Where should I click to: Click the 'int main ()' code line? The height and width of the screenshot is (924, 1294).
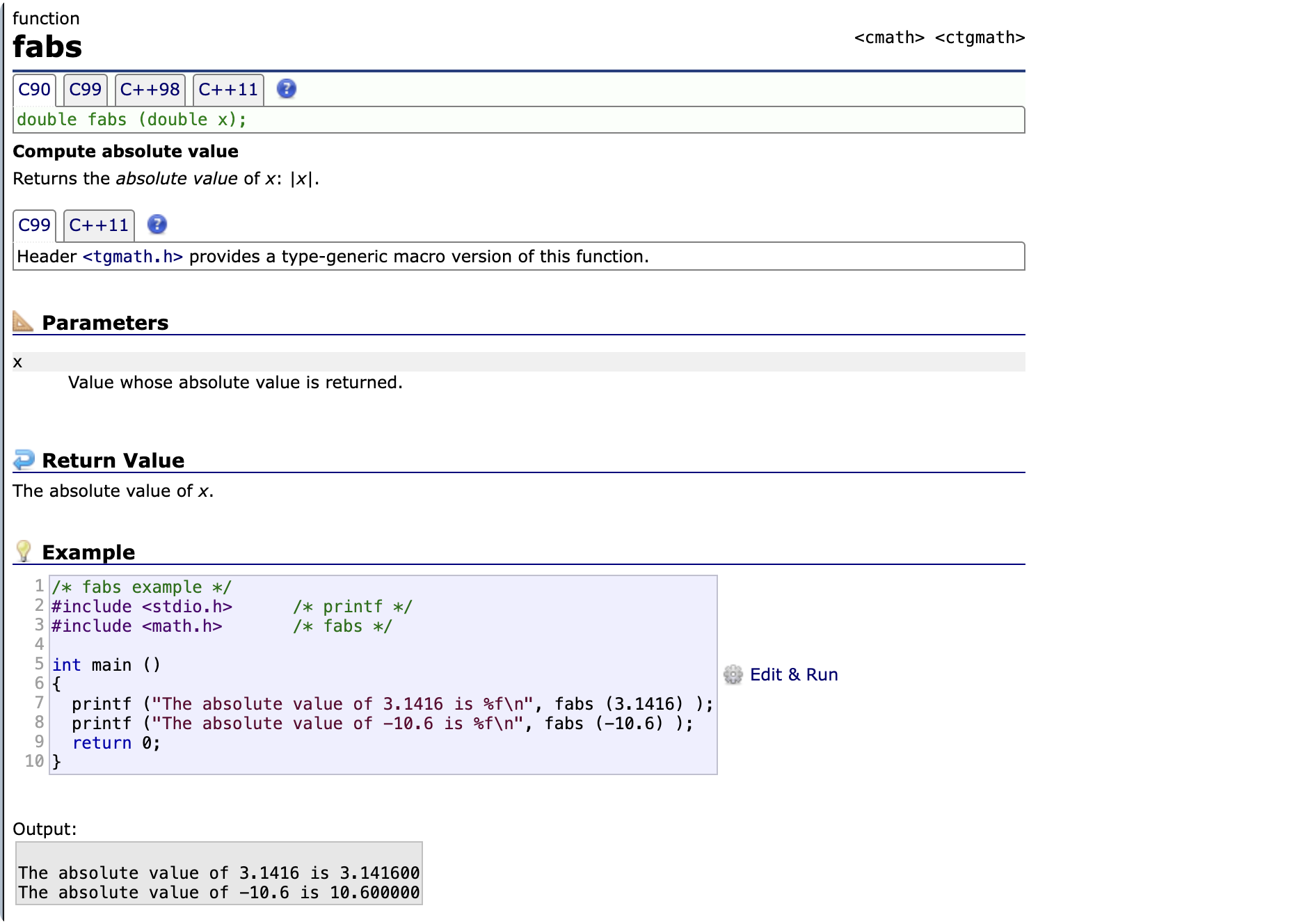106,665
